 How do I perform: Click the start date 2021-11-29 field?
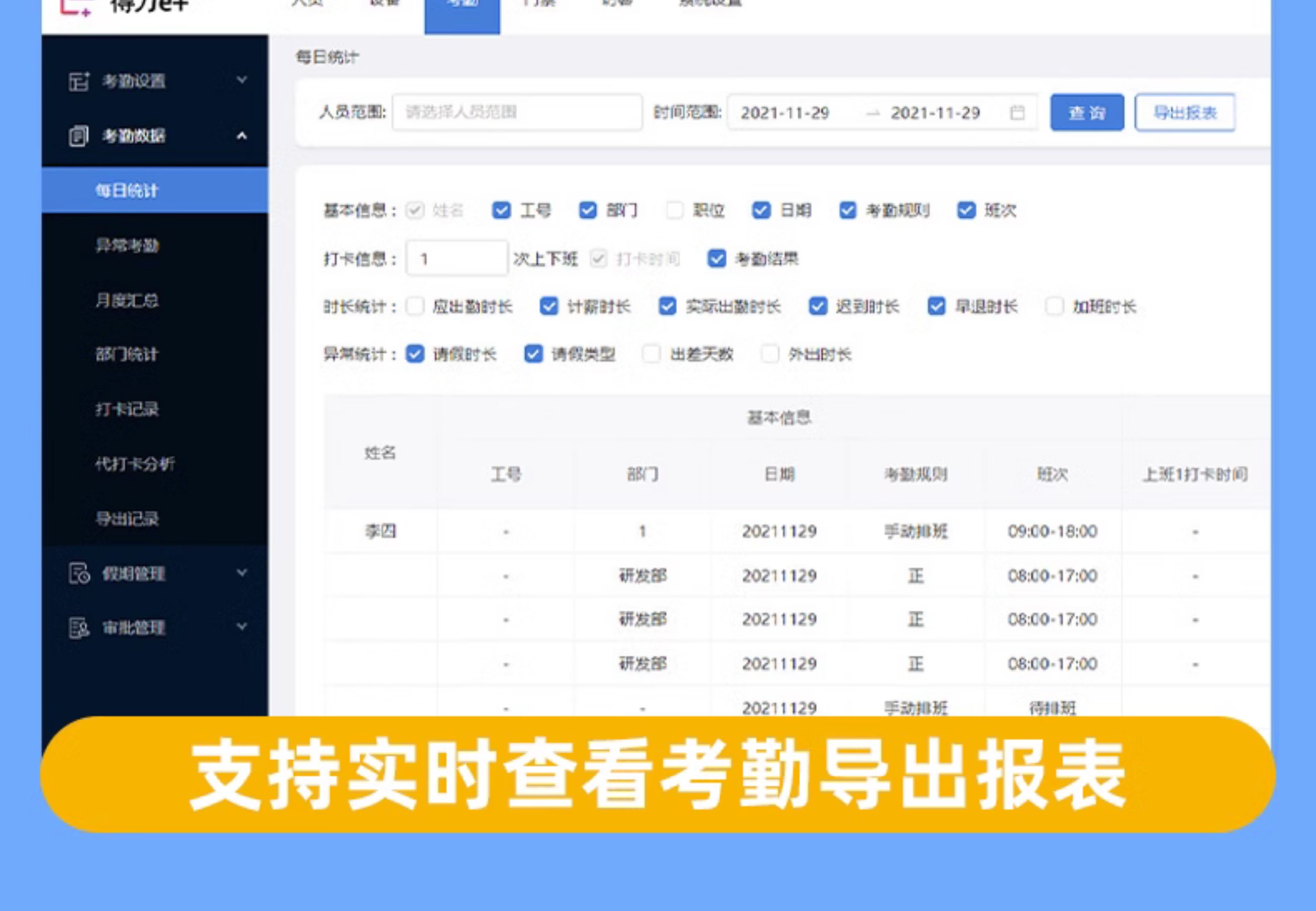pos(785,113)
